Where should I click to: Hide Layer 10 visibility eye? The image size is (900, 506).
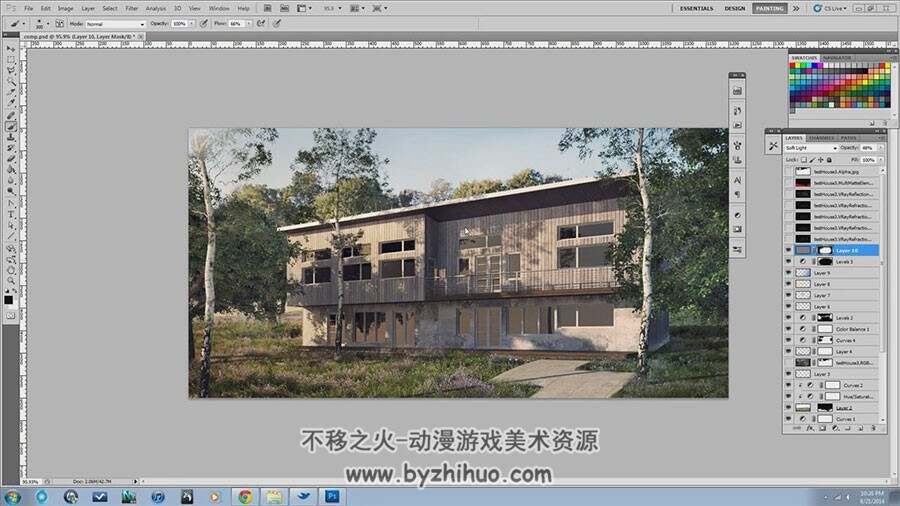pyautogui.click(x=788, y=250)
